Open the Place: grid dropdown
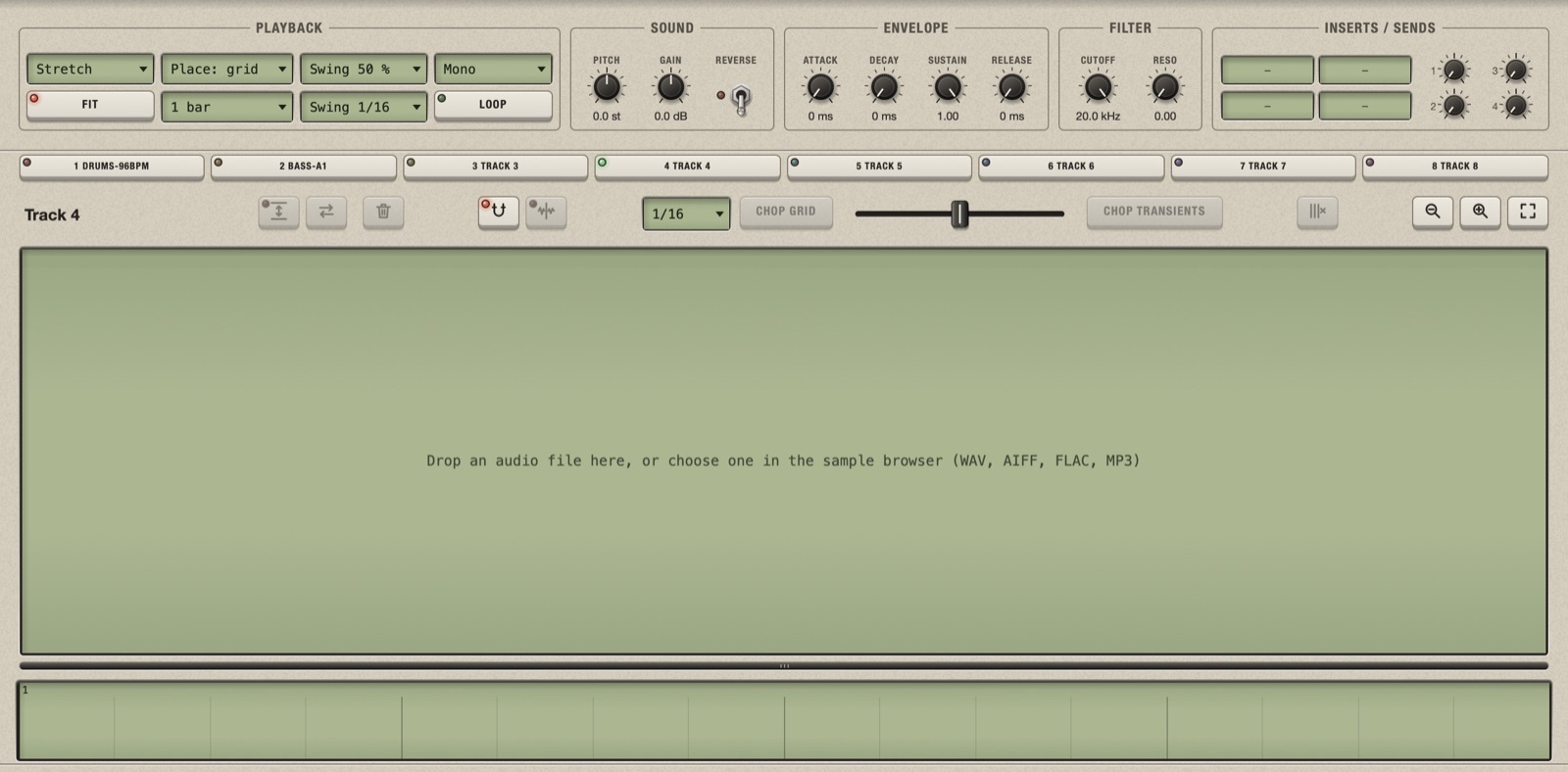Image resolution: width=1568 pixels, height=772 pixels. pos(227,69)
